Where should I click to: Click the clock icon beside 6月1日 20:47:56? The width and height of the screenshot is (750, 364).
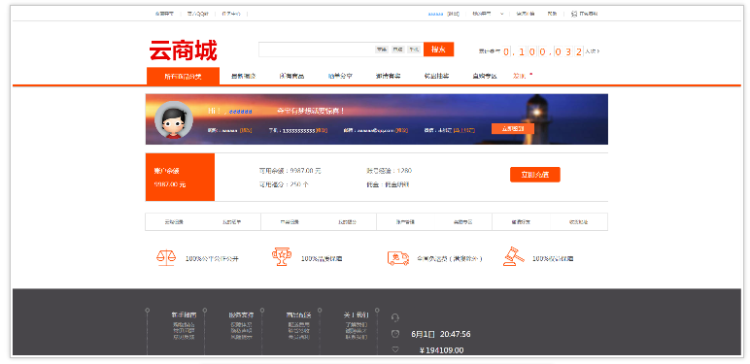pyautogui.click(x=395, y=334)
